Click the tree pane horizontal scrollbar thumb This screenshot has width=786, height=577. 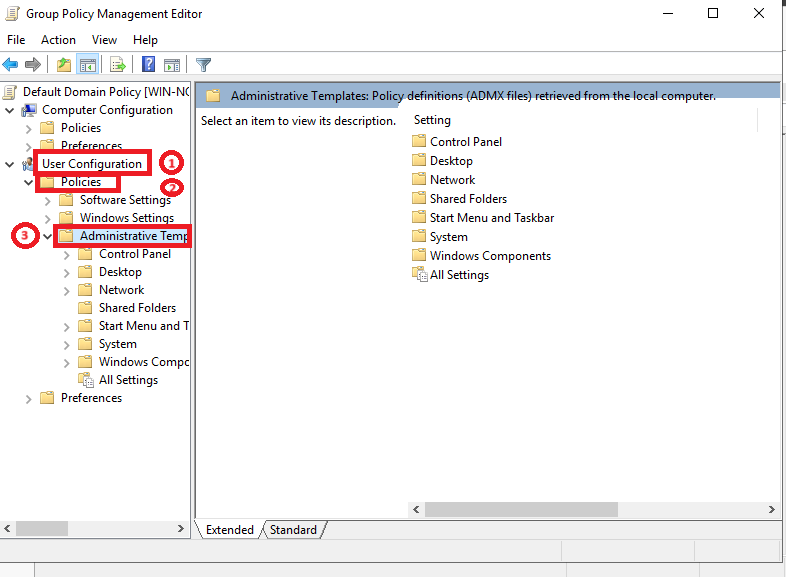42,528
